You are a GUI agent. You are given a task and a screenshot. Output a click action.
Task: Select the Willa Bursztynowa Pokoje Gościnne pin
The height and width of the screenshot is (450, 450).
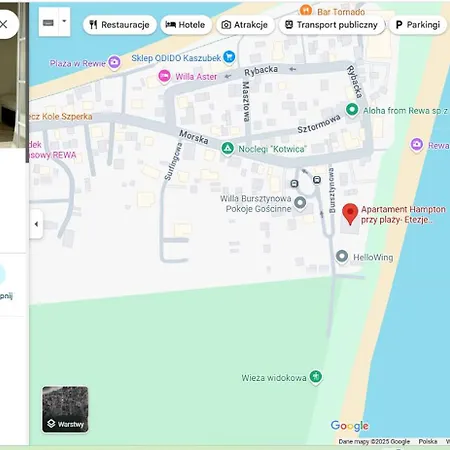coord(300,203)
